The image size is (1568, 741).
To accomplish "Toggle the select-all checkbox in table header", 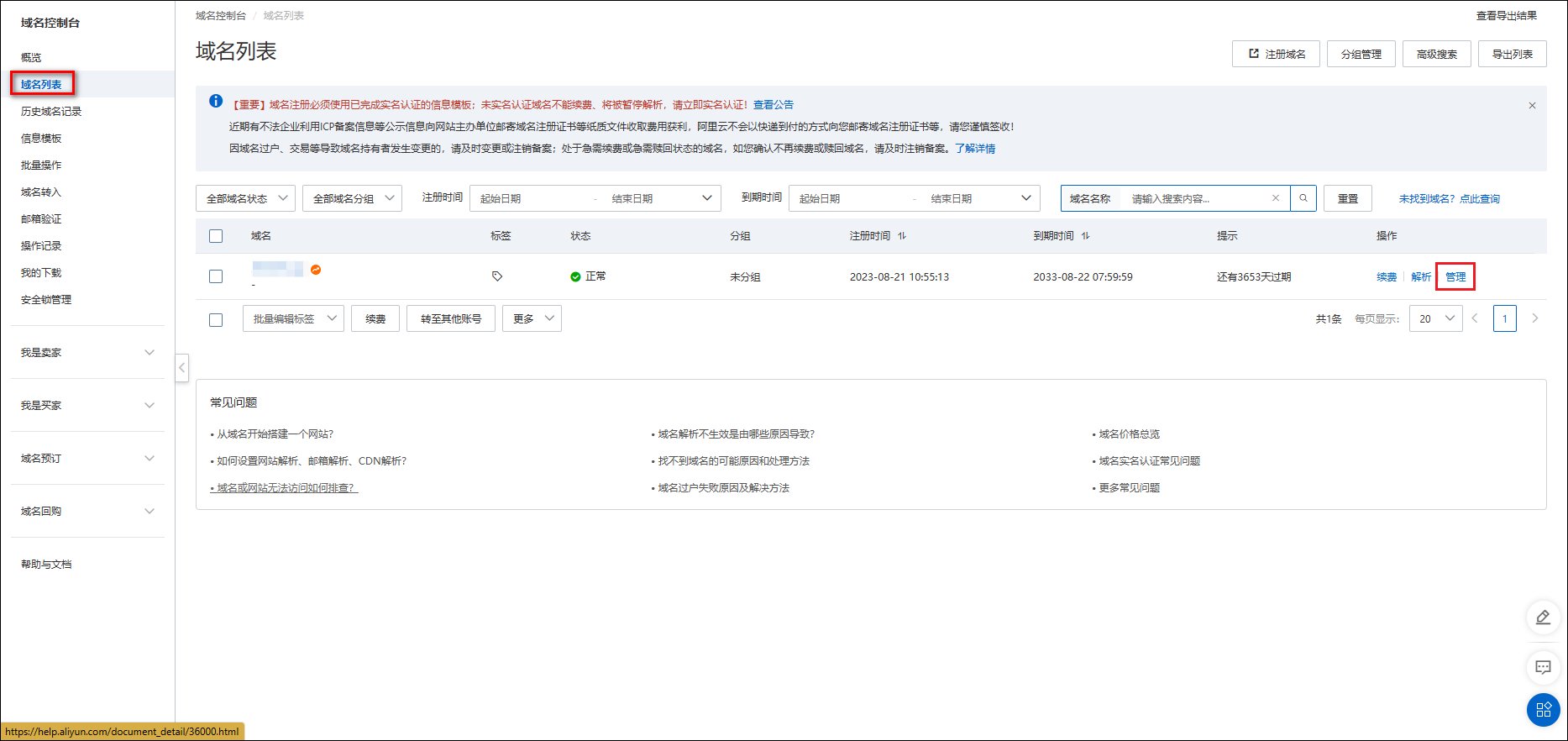I will (216, 236).
